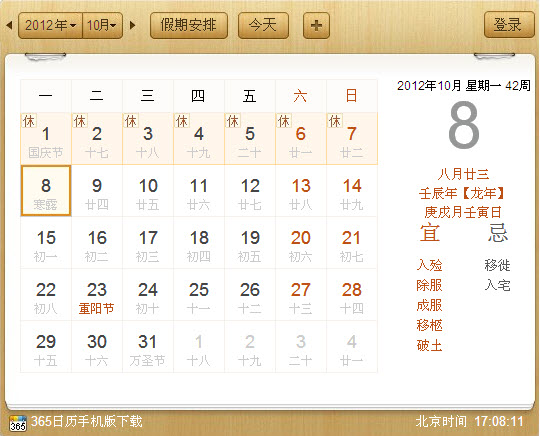Open 假期安排 holiday schedule

pos(189,25)
